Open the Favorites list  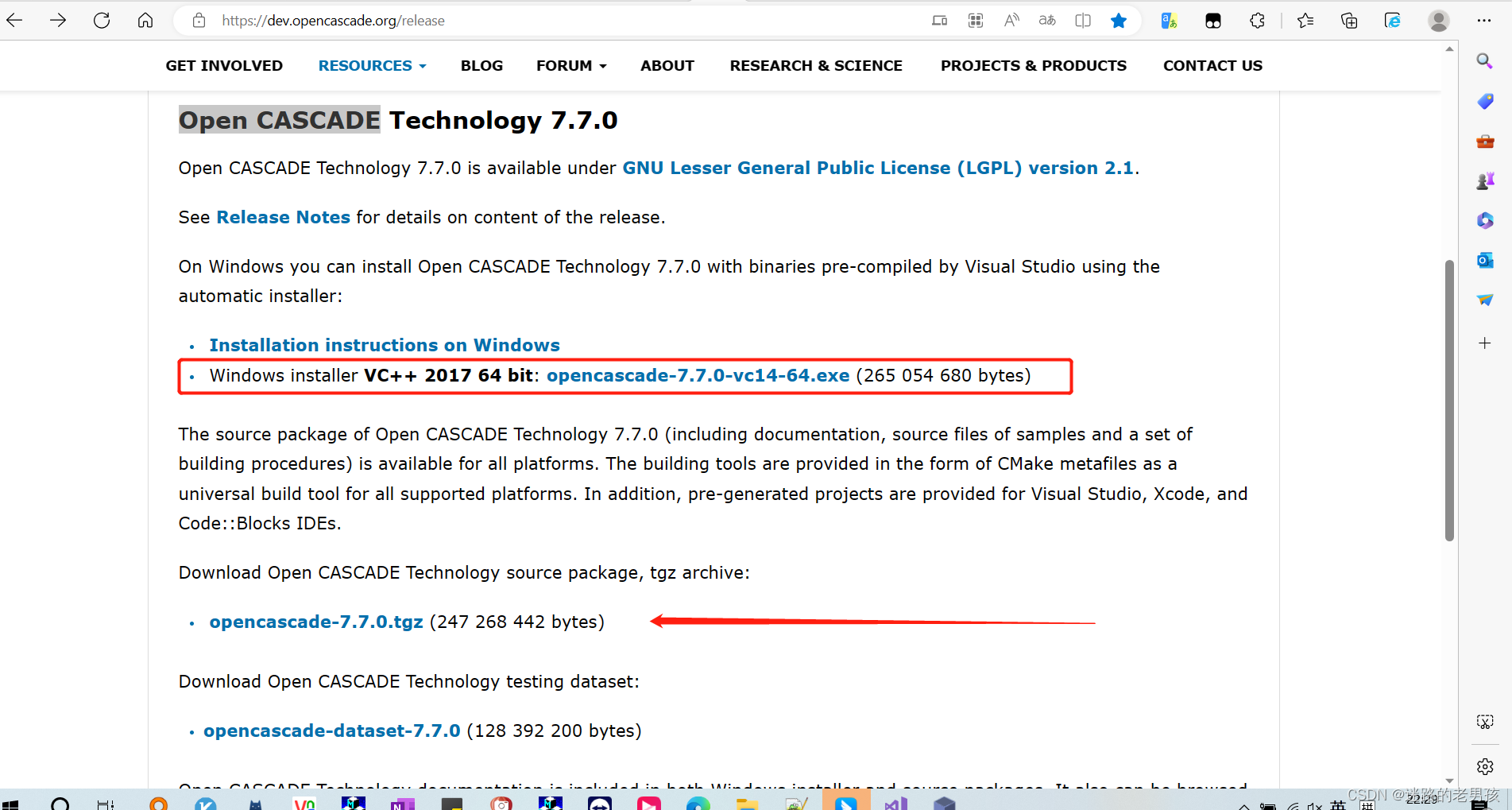point(1305,21)
